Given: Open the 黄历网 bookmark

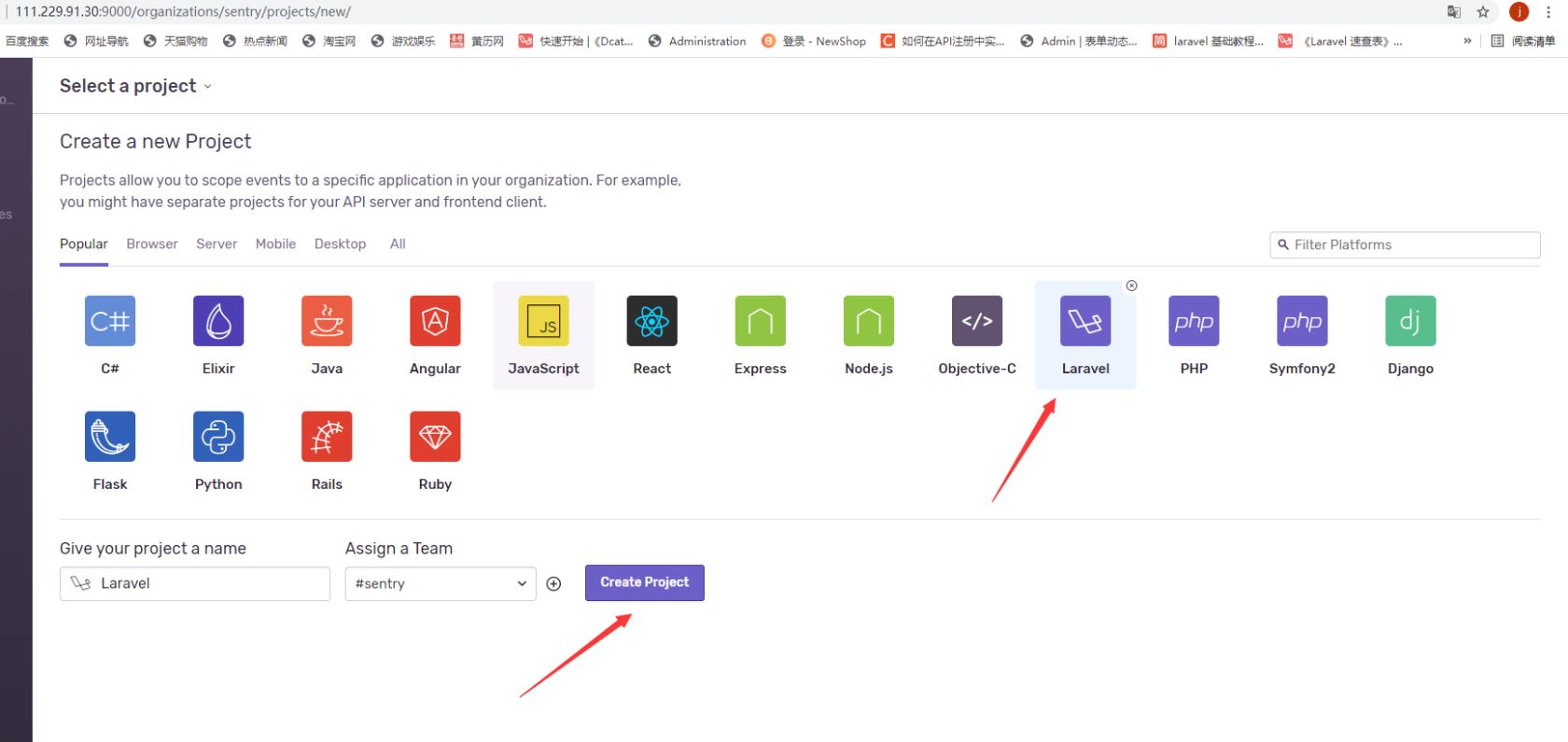Looking at the screenshot, I should tap(477, 41).
